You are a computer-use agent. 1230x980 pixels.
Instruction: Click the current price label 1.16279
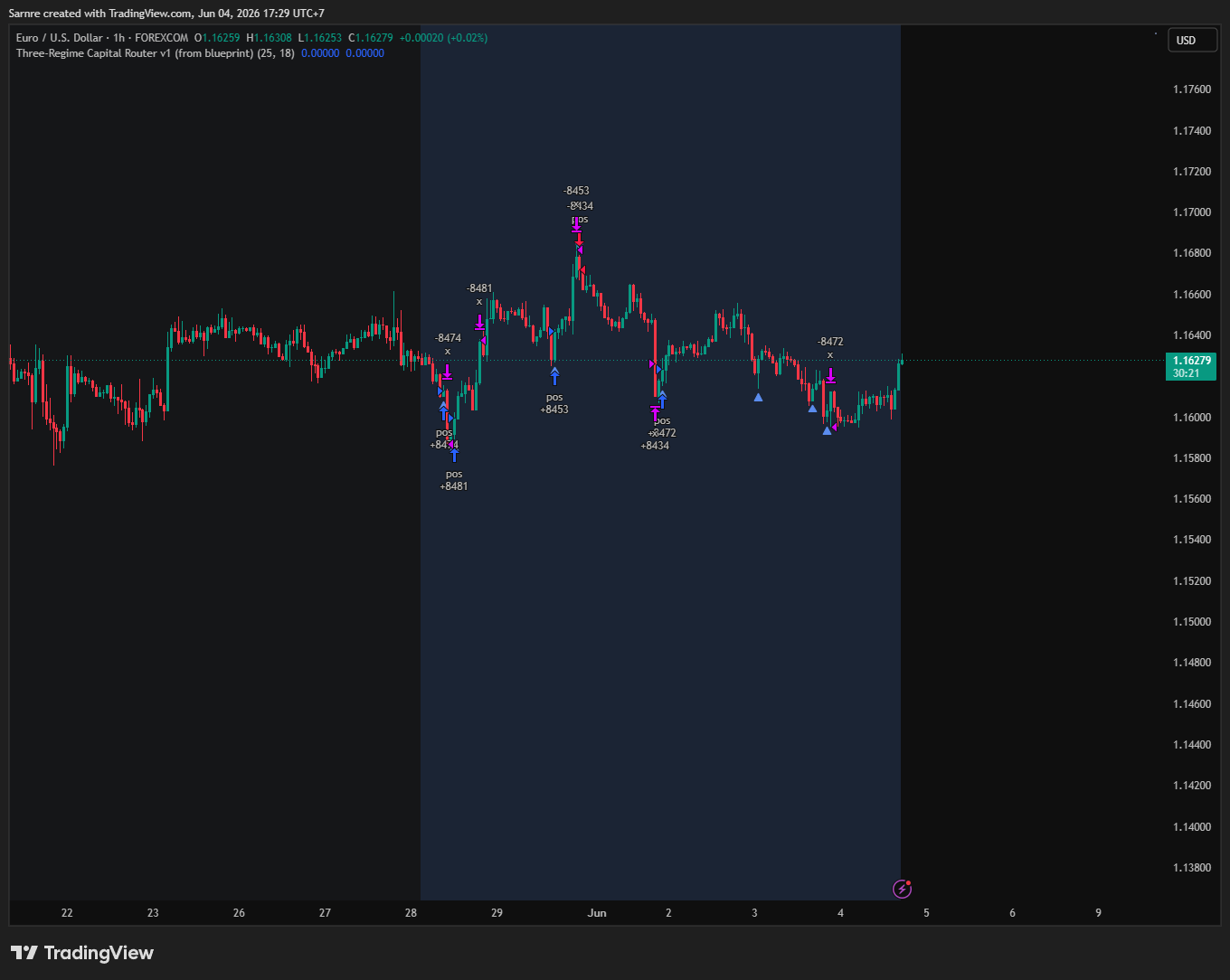(1191, 360)
